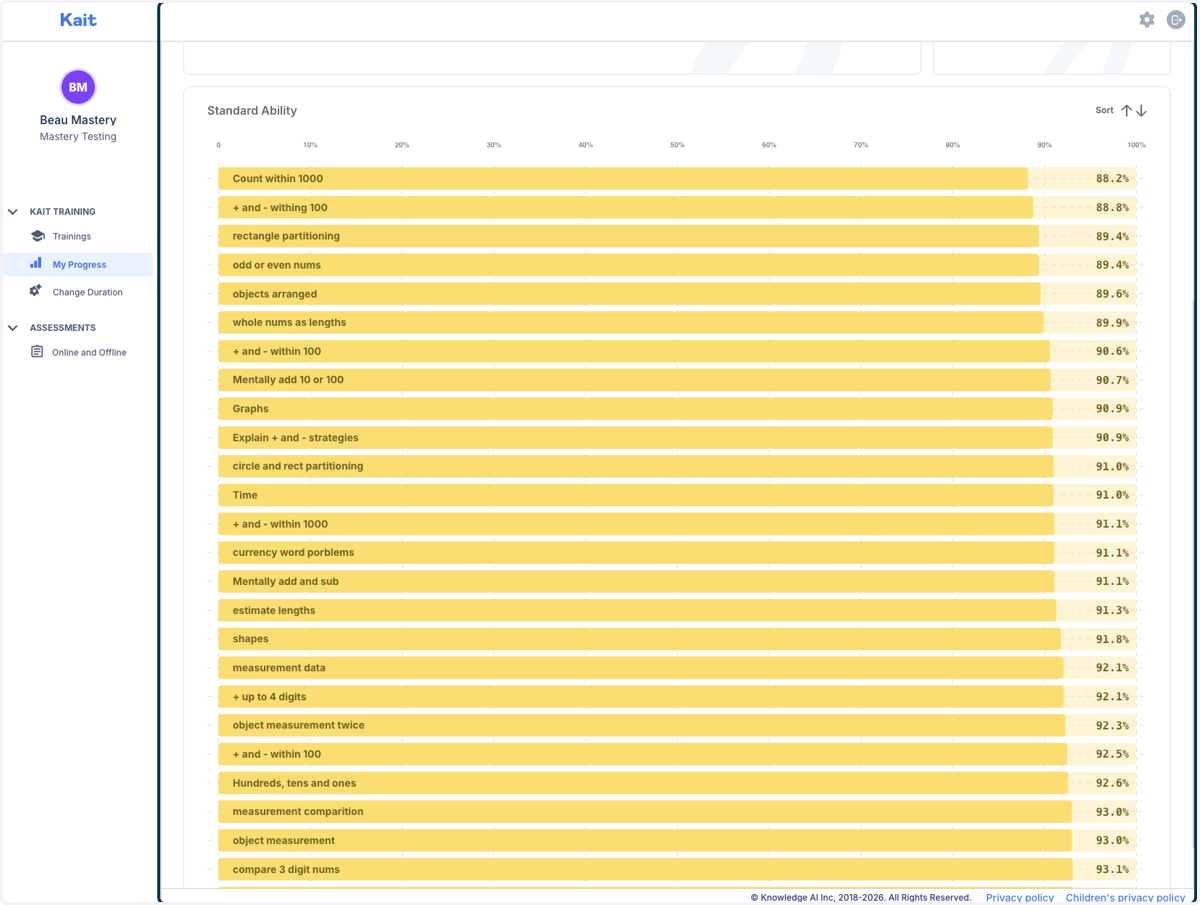Click the BM user avatar

[78, 87]
